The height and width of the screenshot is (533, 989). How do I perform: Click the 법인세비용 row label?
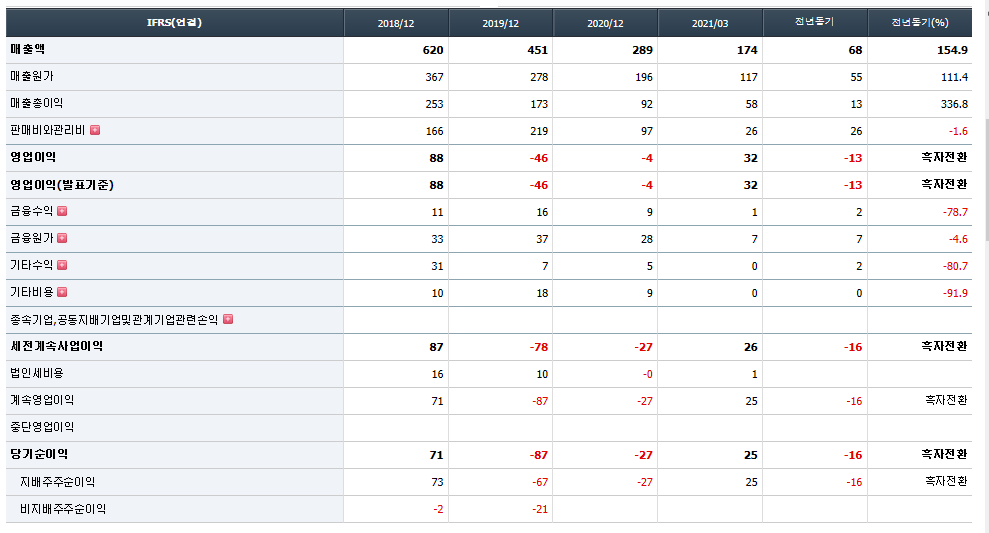pos(37,373)
